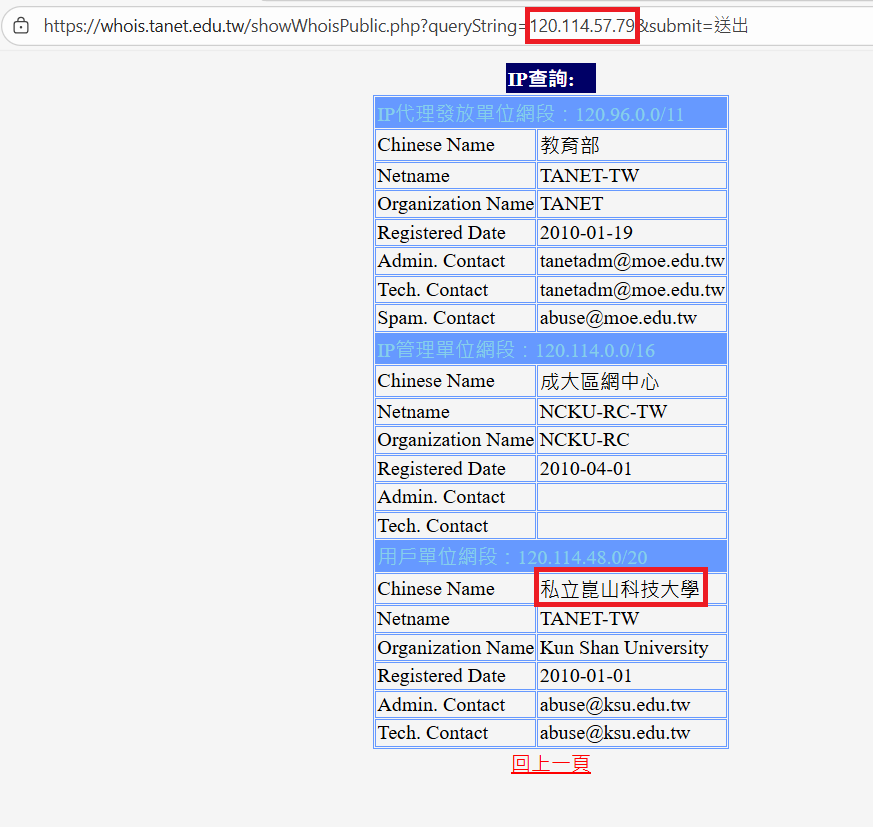Image resolution: width=873 pixels, height=827 pixels.
Task: Click registered date 2010-01-19
Action: point(631,233)
